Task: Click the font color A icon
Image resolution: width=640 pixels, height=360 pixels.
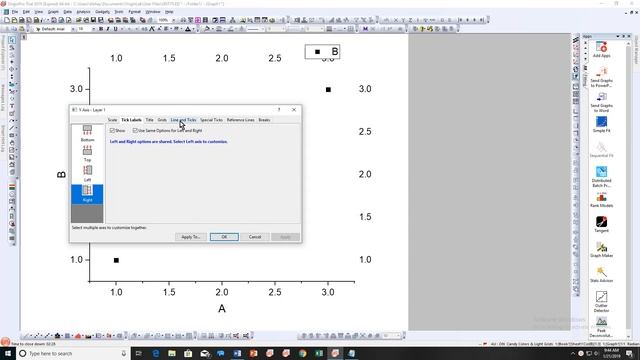Action: 188,29
